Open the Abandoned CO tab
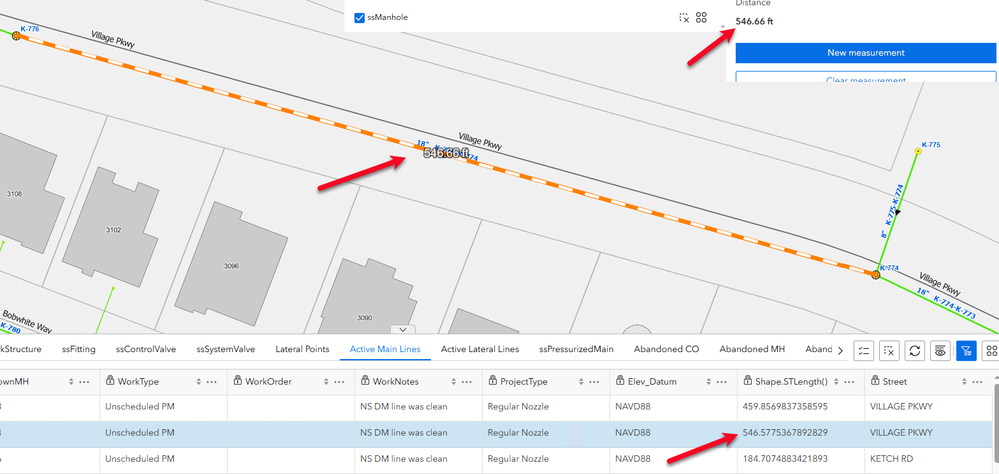 [x=666, y=349]
